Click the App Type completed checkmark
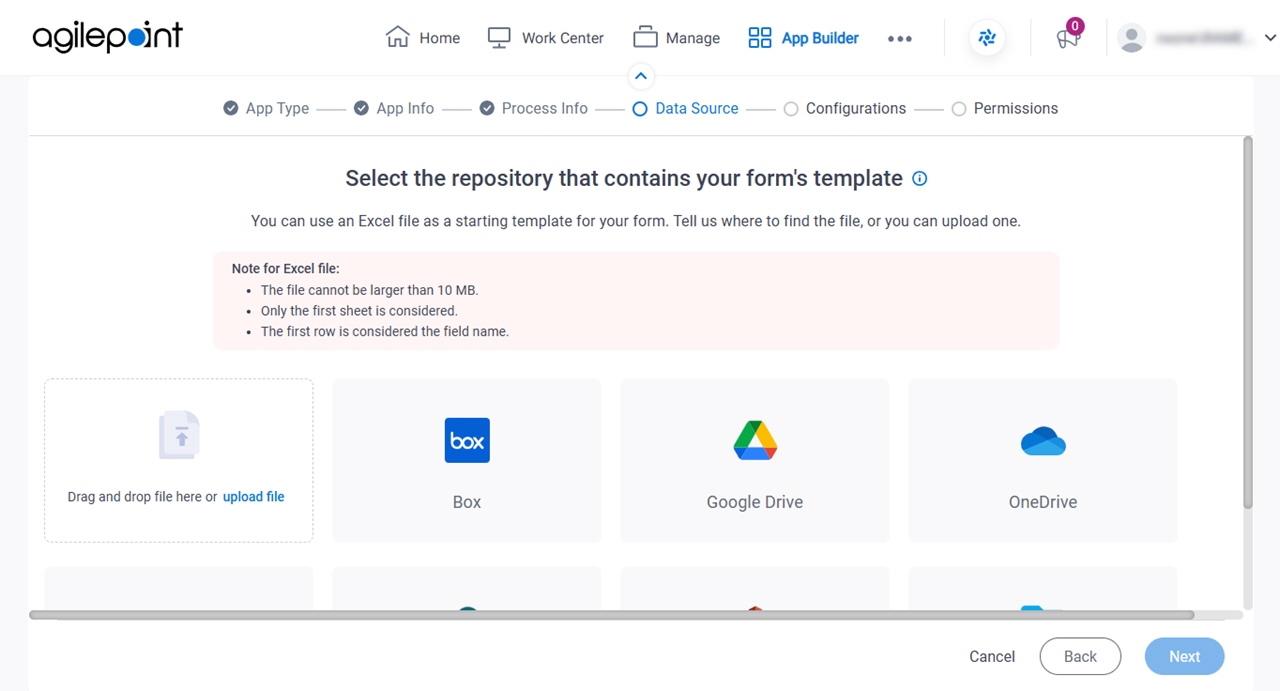This screenshot has width=1280, height=691. coord(230,108)
